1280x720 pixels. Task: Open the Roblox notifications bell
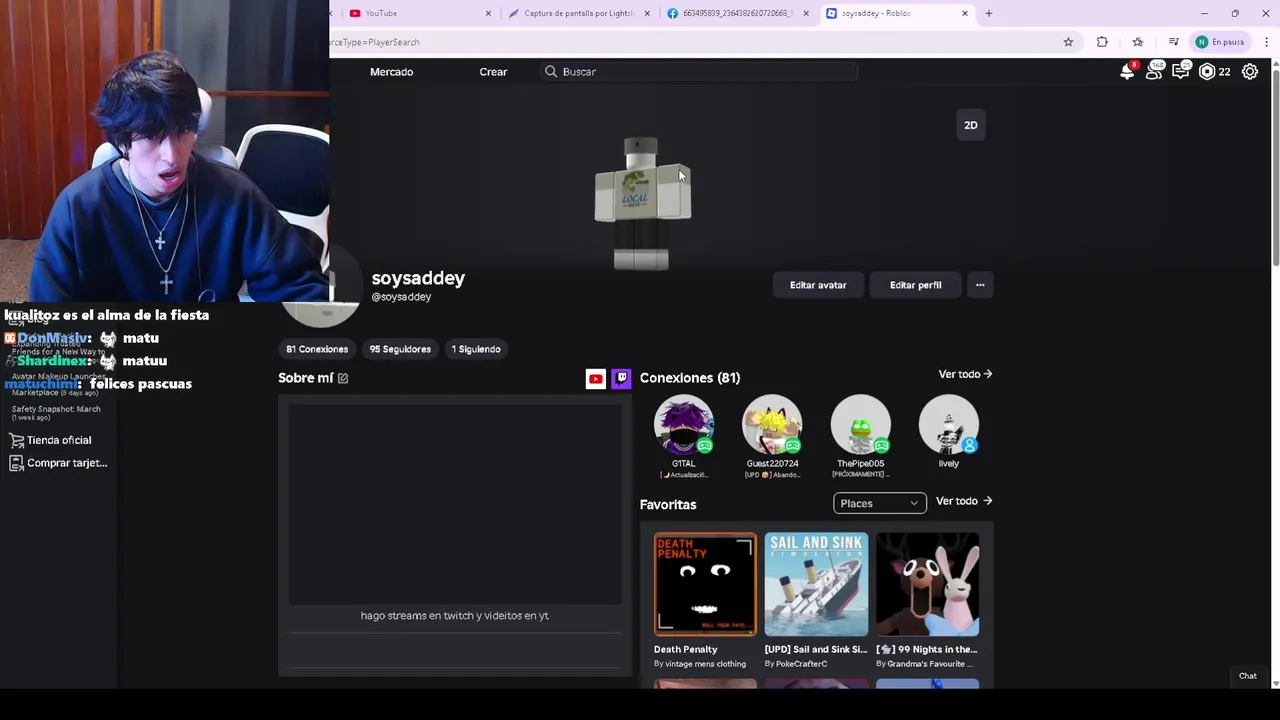[x=1127, y=72]
